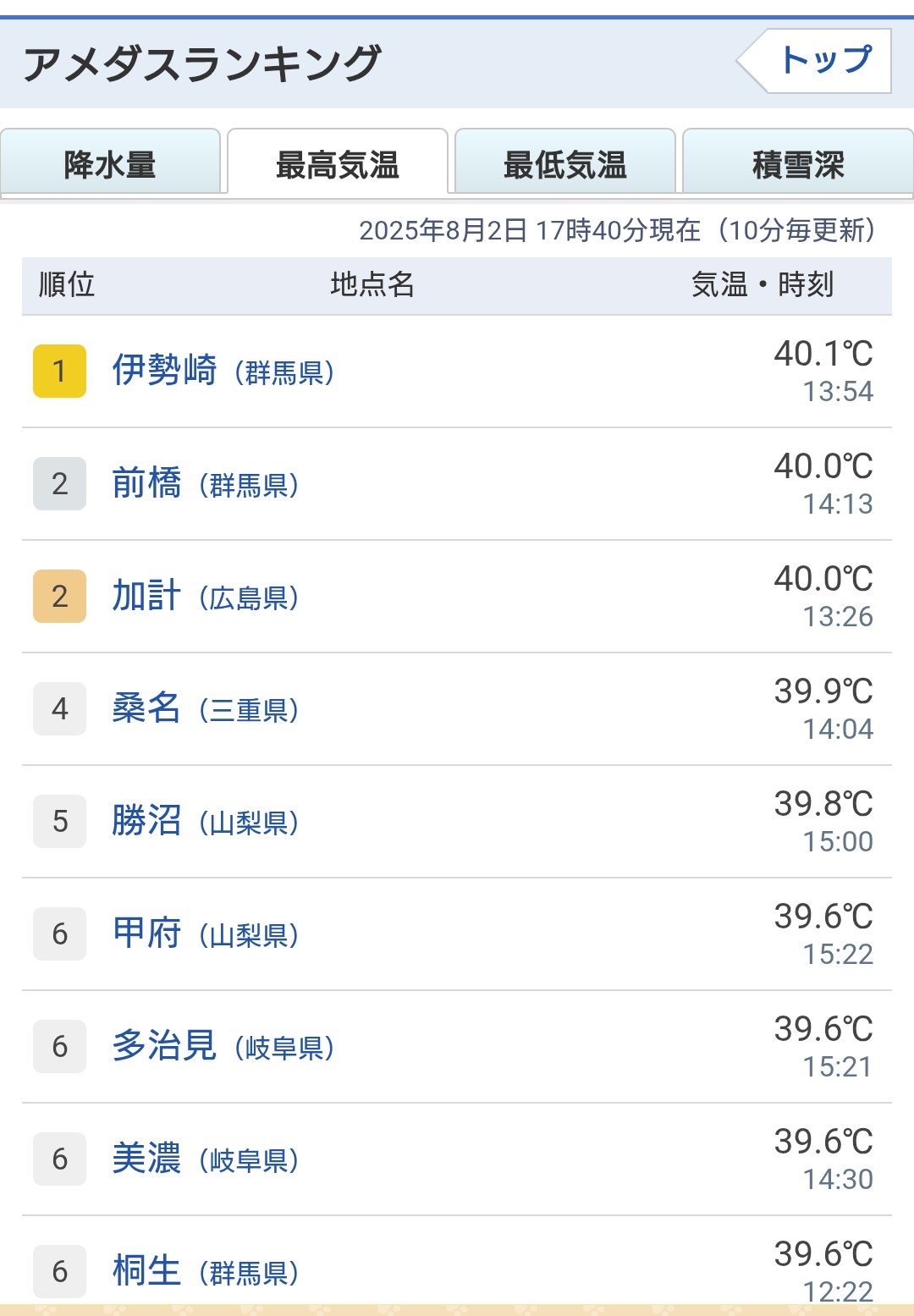
Task: Click the rank 5 badge
Action: (59, 821)
